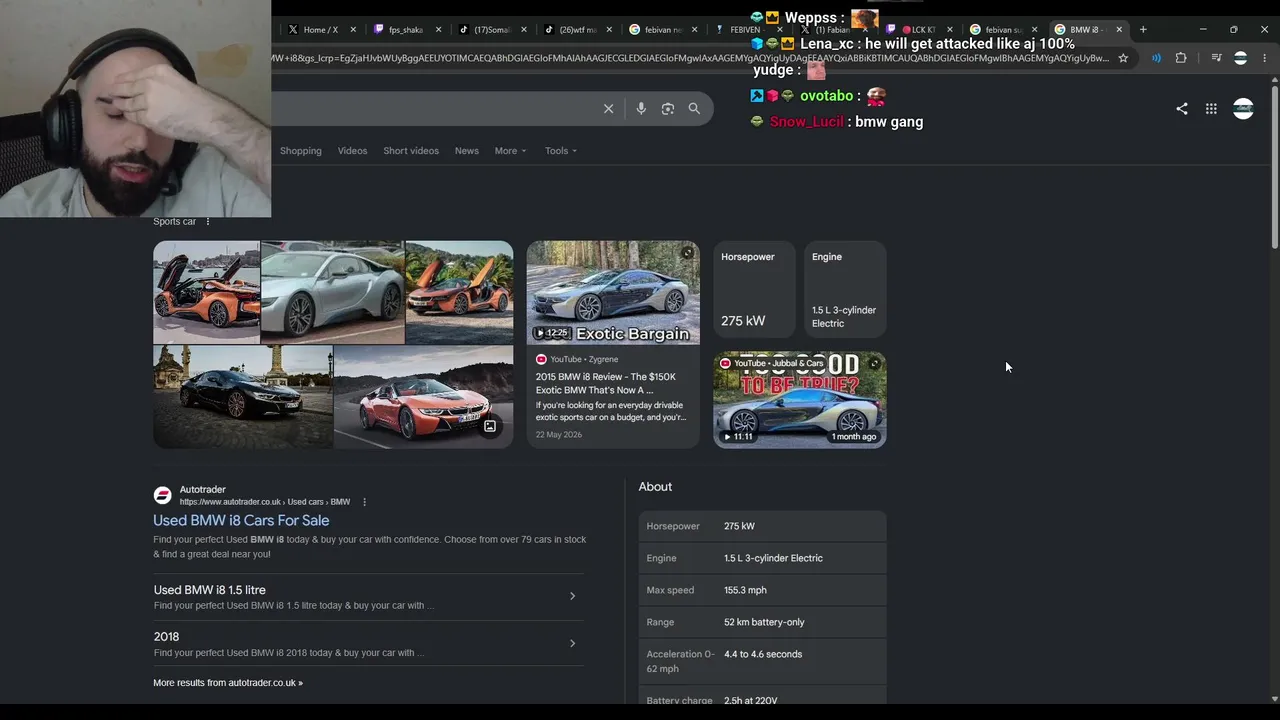Image resolution: width=1280 pixels, height=720 pixels.
Task: Expand the More search filters dropdown
Action: click(x=510, y=151)
